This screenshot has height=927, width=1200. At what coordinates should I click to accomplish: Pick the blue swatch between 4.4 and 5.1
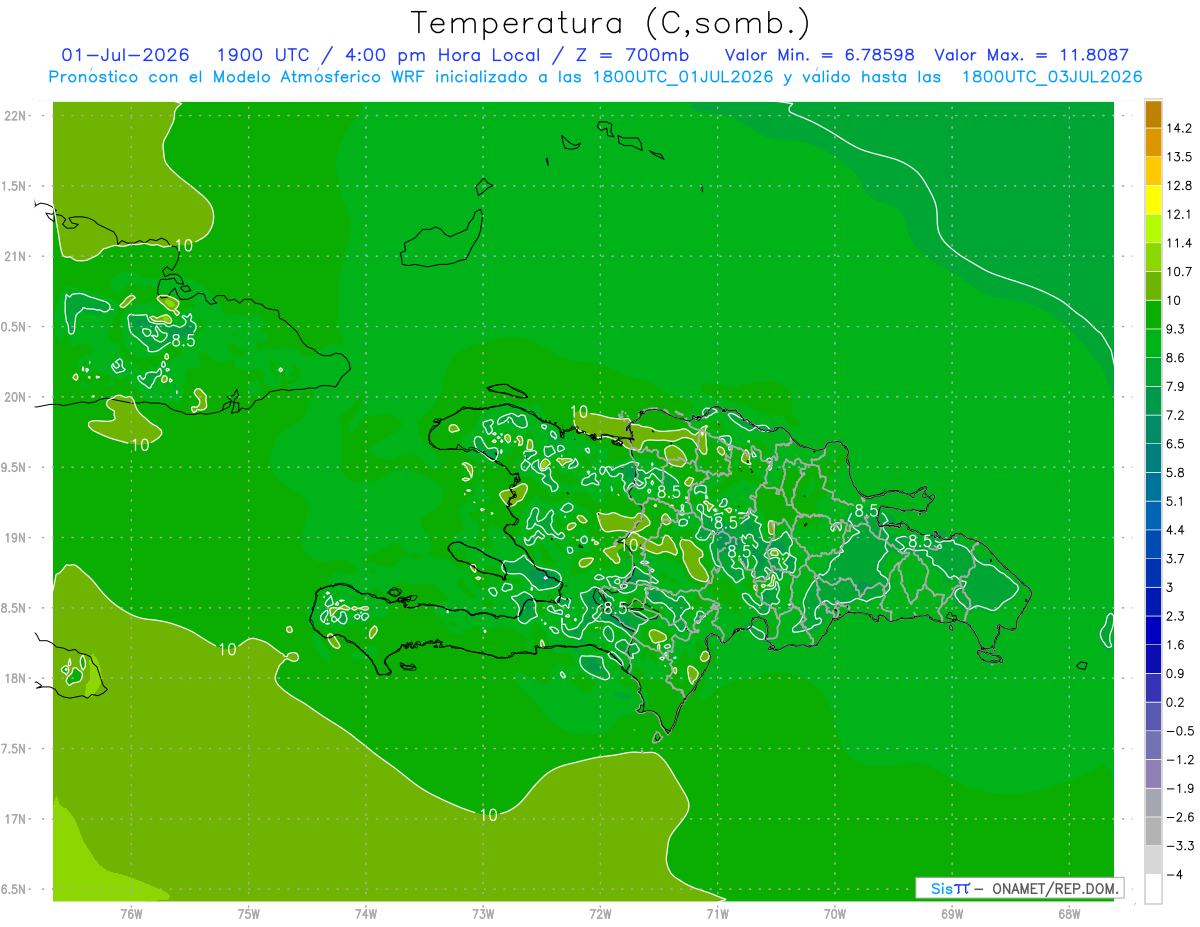(1153, 516)
